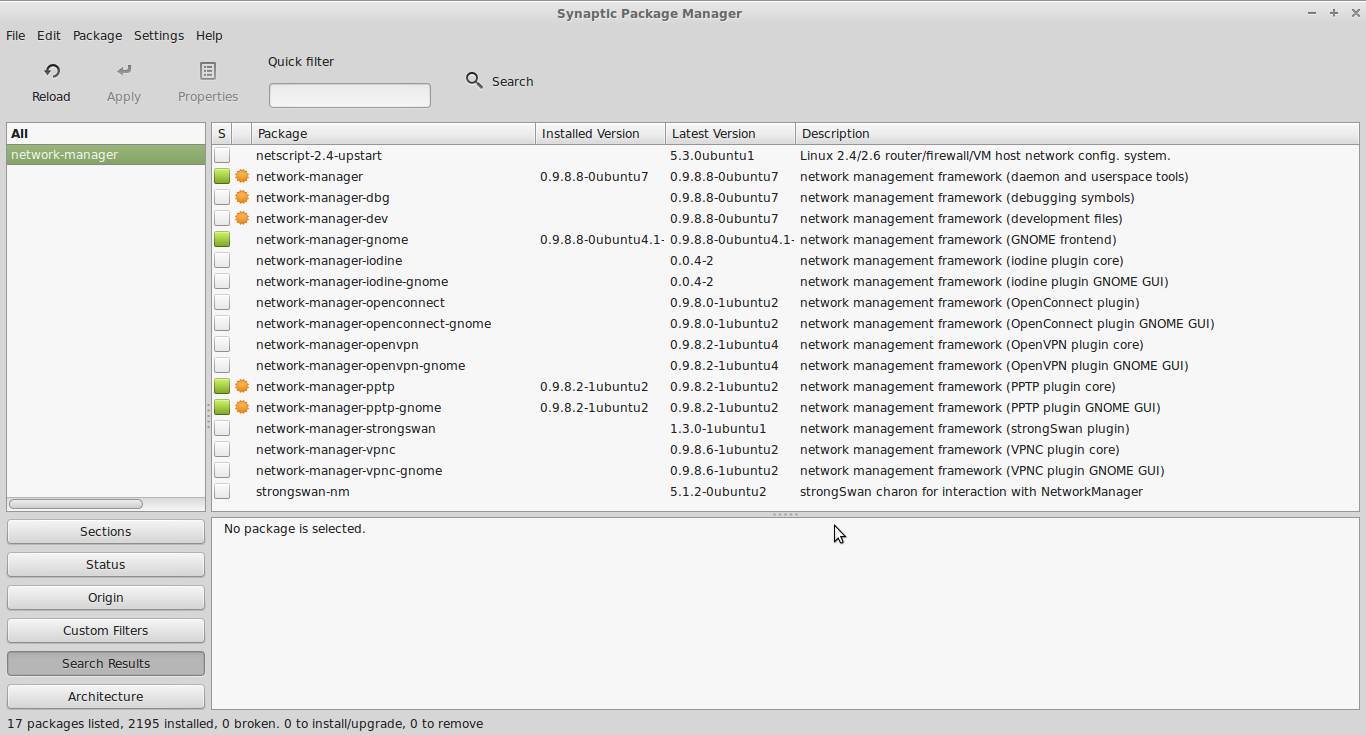Screen dimensions: 1366x735
Task: Select the network-manager-openconnect-gnome package name
Action: (373, 323)
